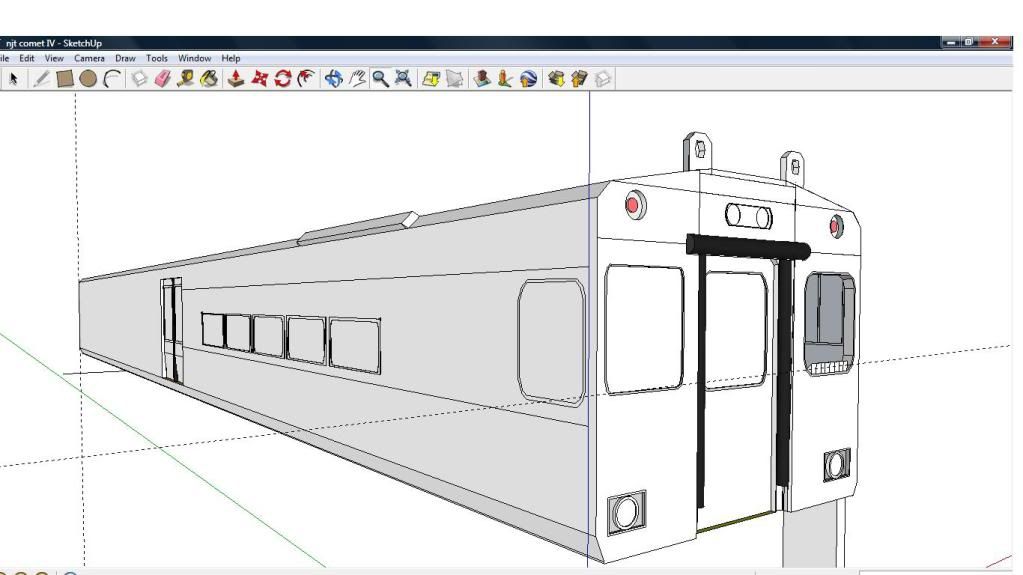
Task: Open the Window menu
Action: click(x=194, y=58)
